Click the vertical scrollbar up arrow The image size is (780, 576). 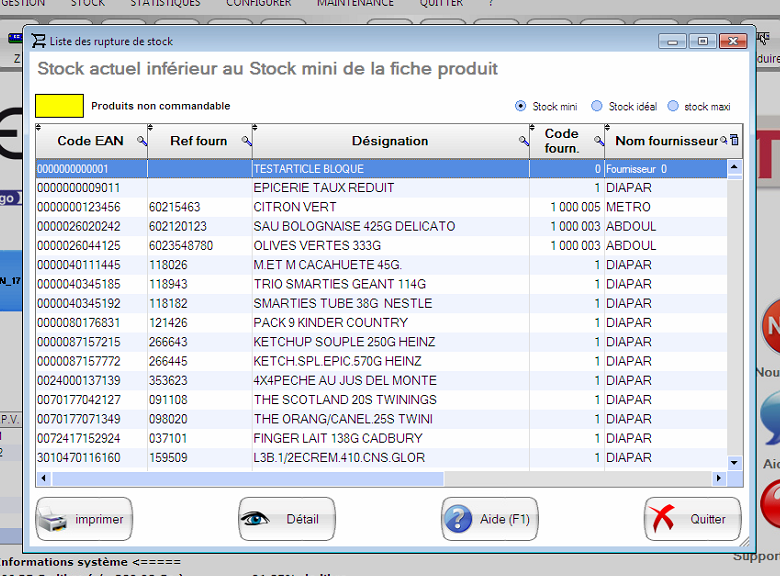[x=735, y=167]
